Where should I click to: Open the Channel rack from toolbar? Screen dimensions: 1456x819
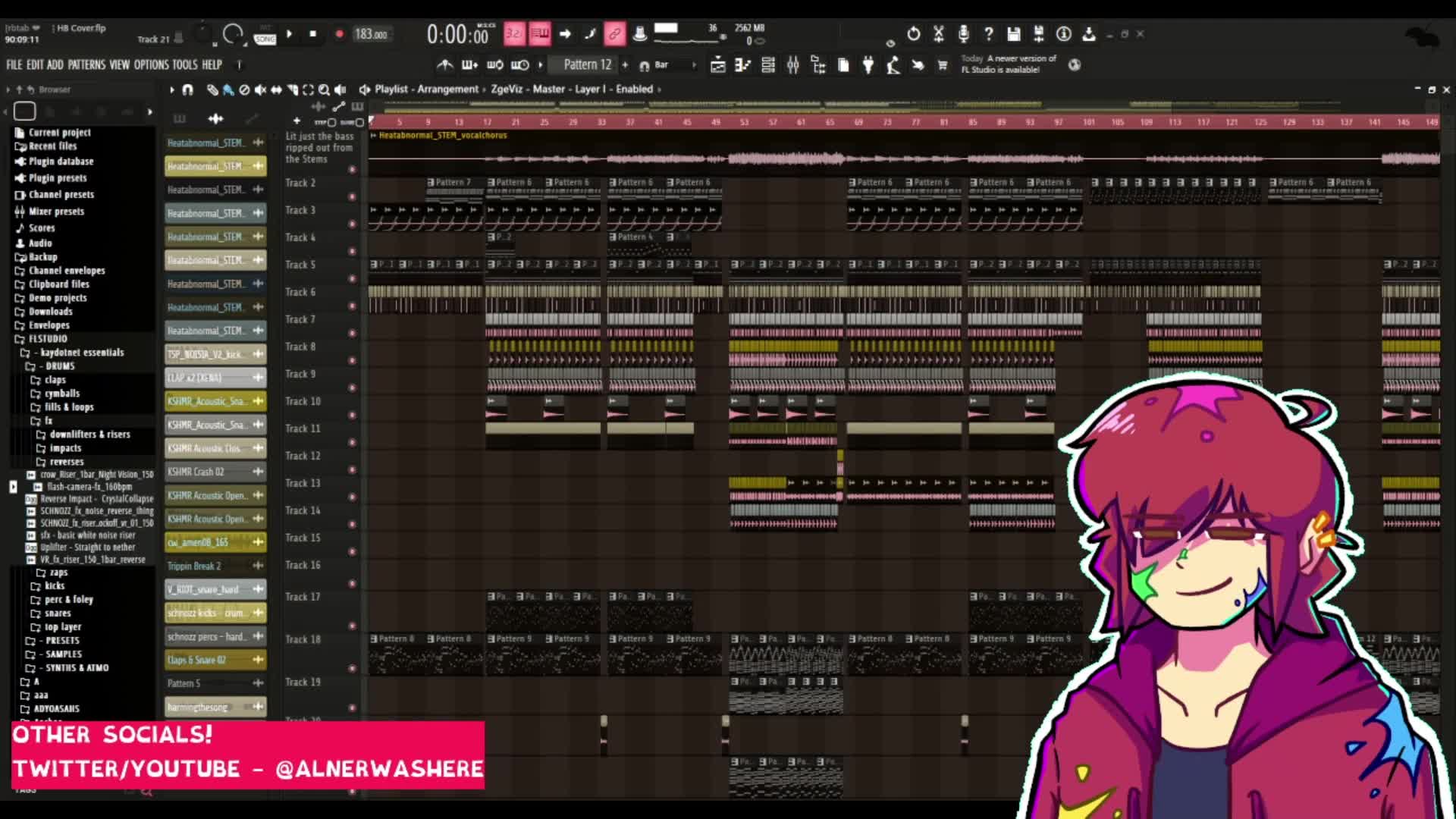click(768, 65)
